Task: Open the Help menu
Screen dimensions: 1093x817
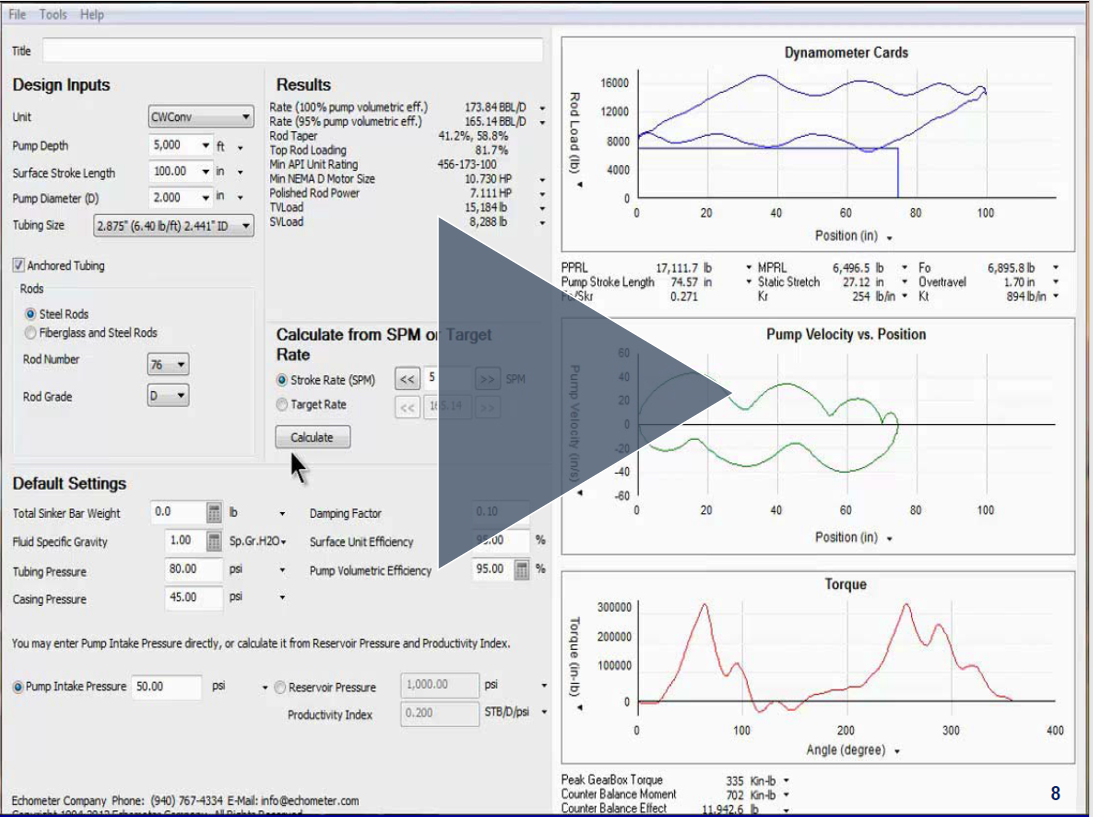Action: tap(91, 14)
